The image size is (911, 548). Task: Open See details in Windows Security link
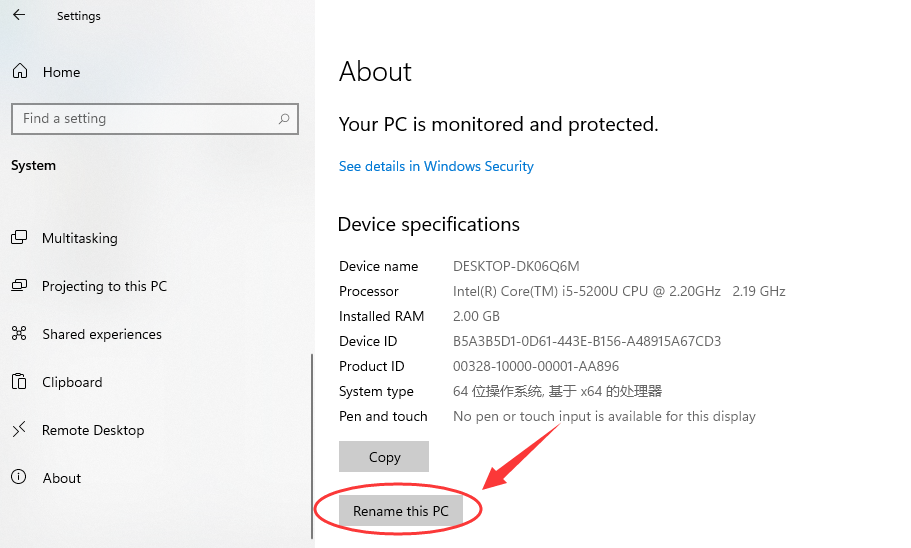436,166
